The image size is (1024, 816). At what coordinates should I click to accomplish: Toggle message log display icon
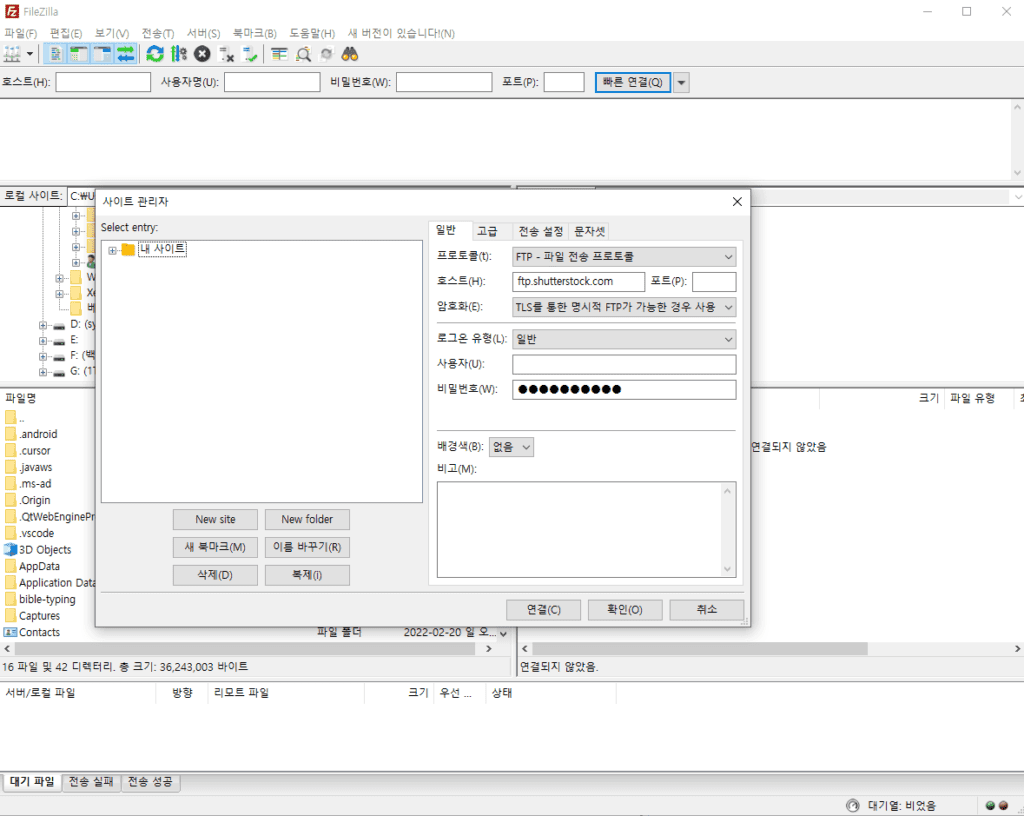coord(56,54)
